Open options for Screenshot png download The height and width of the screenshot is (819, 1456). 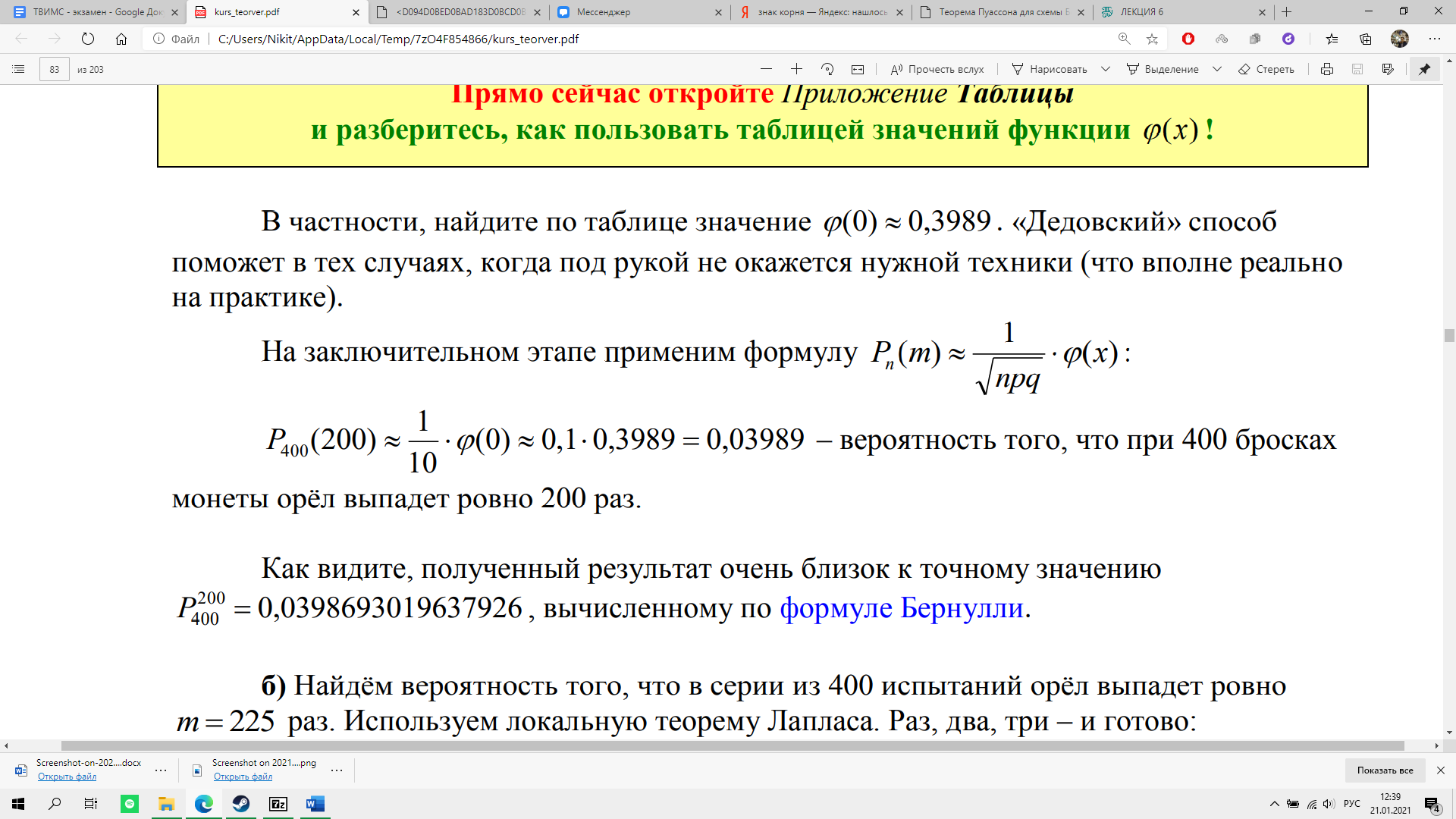pos(337,770)
